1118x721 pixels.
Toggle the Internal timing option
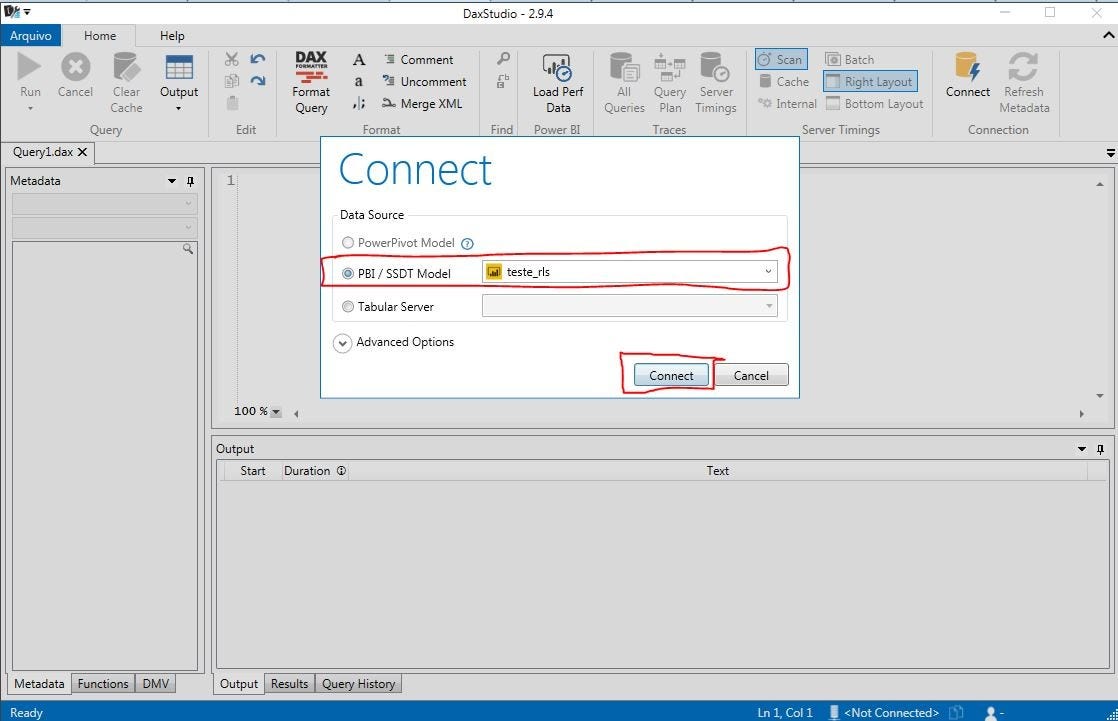tap(787, 103)
